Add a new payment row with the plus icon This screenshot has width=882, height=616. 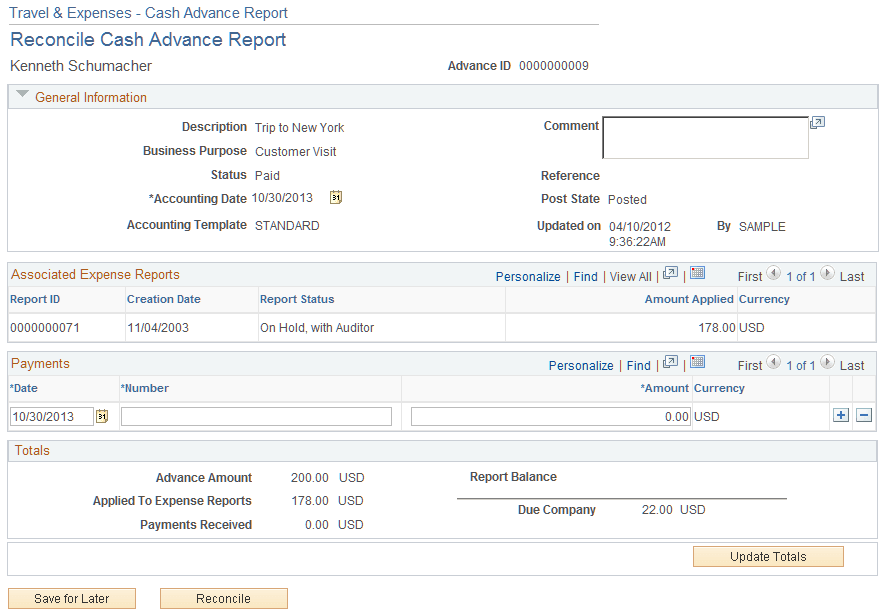click(840, 414)
